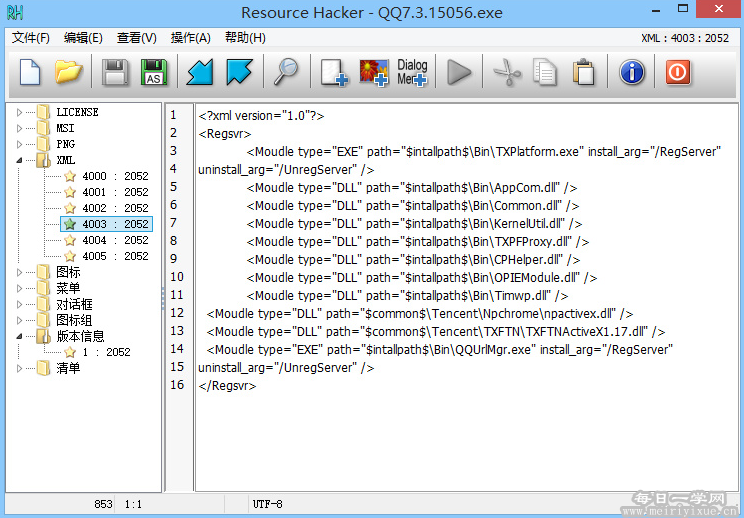744x518 pixels.
Task: Expand the 清单 tree node
Action: tap(19, 368)
